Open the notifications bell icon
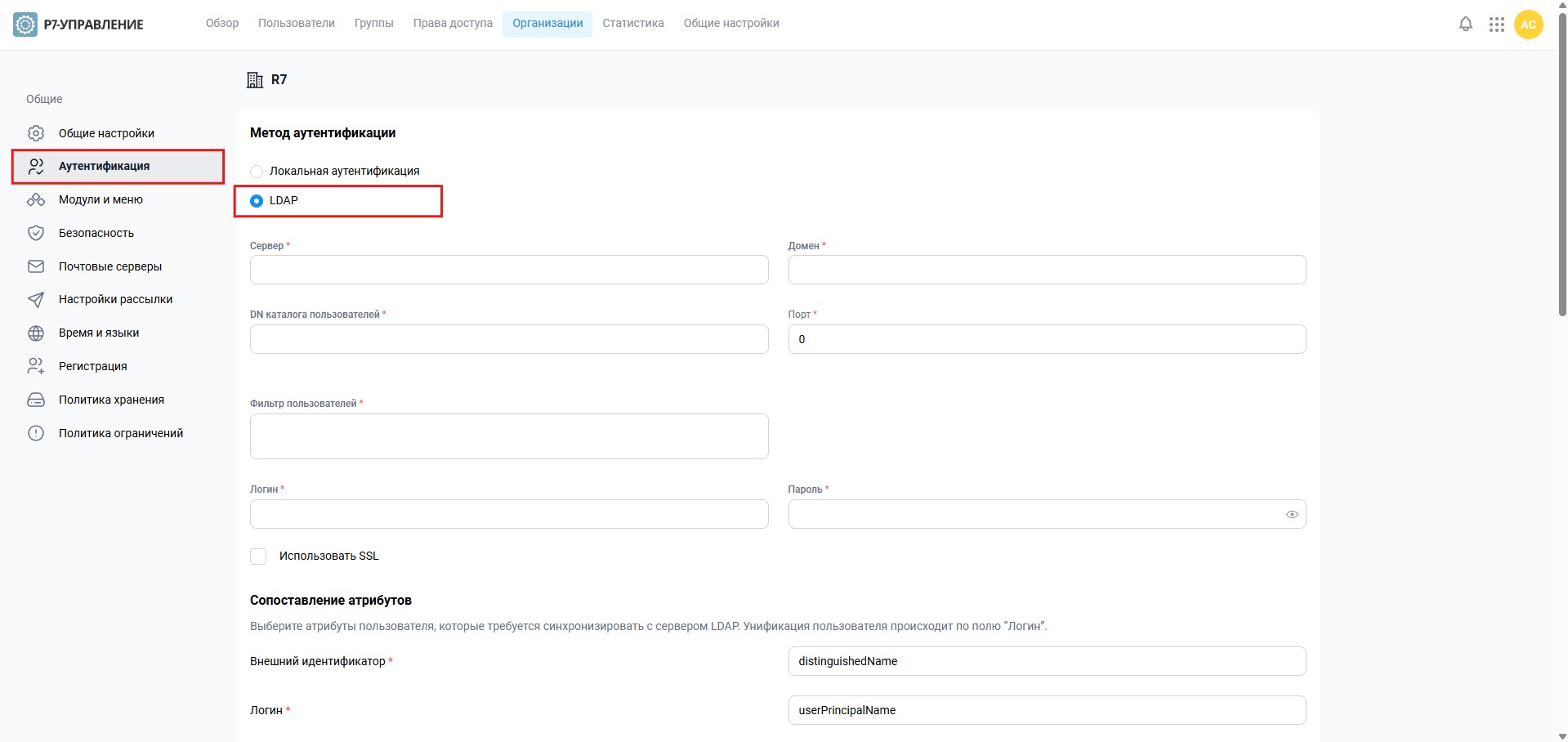Viewport: 1568px width, 742px height. point(1466,25)
